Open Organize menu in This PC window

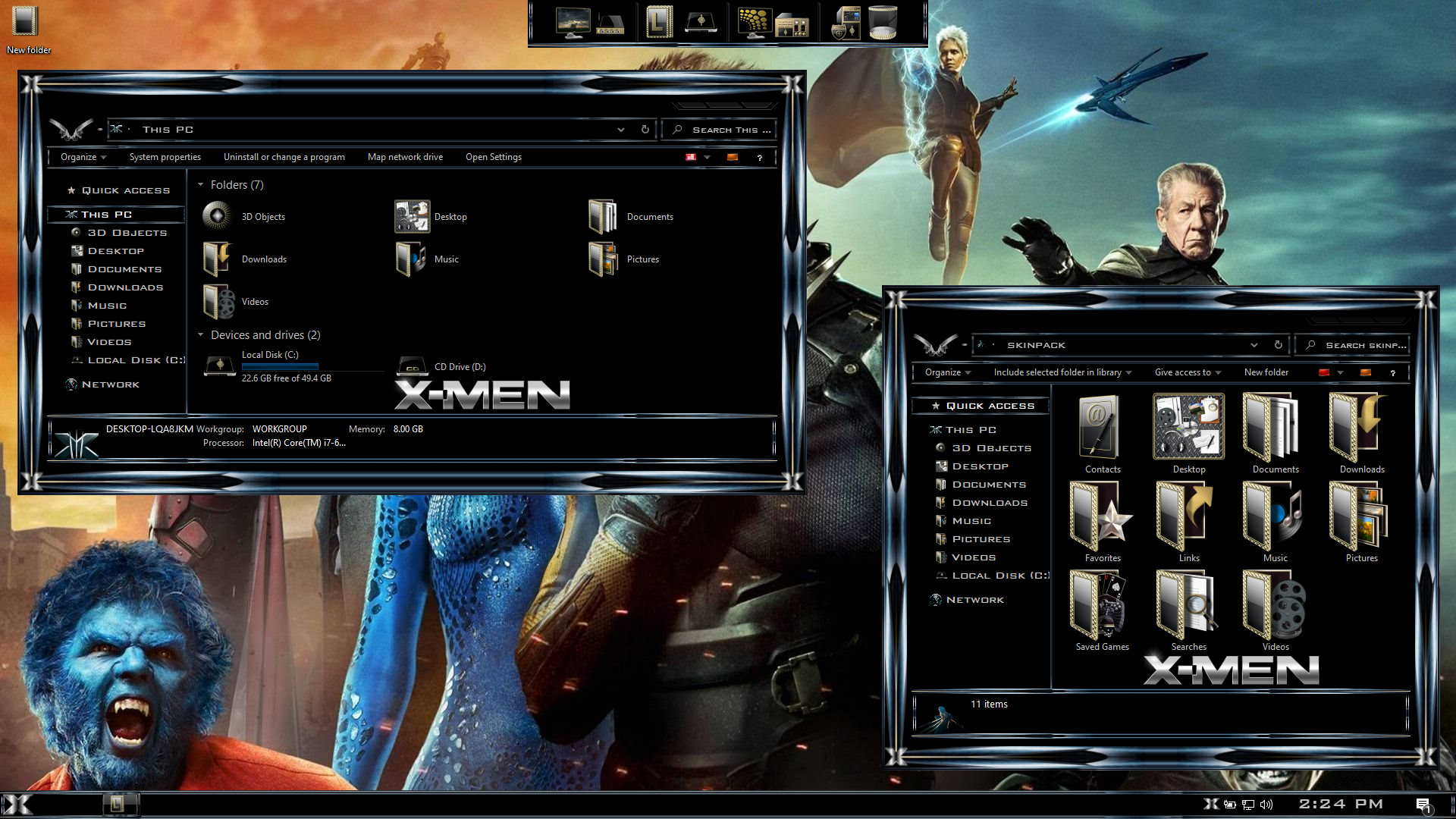click(83, 157)
